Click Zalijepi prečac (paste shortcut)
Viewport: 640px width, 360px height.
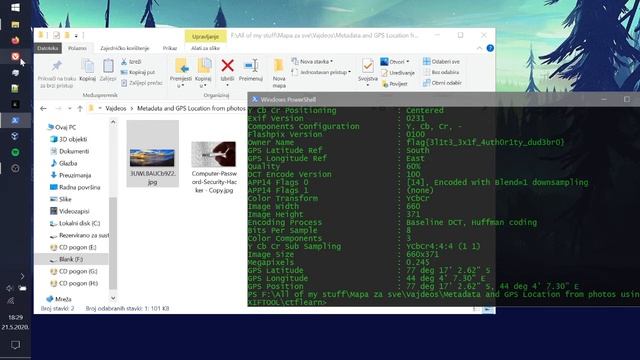coord(142,83)
